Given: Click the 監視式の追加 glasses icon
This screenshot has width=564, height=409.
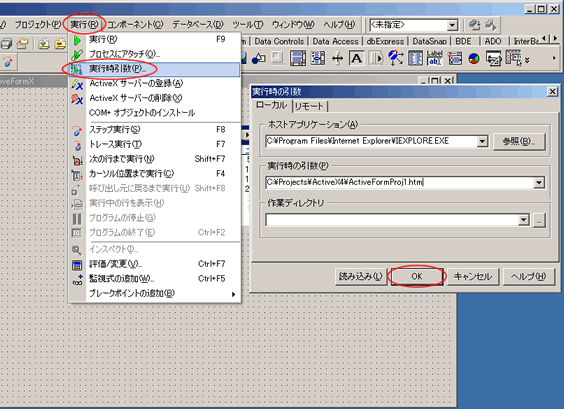Looking at the screenshot, I should point(77,280).
